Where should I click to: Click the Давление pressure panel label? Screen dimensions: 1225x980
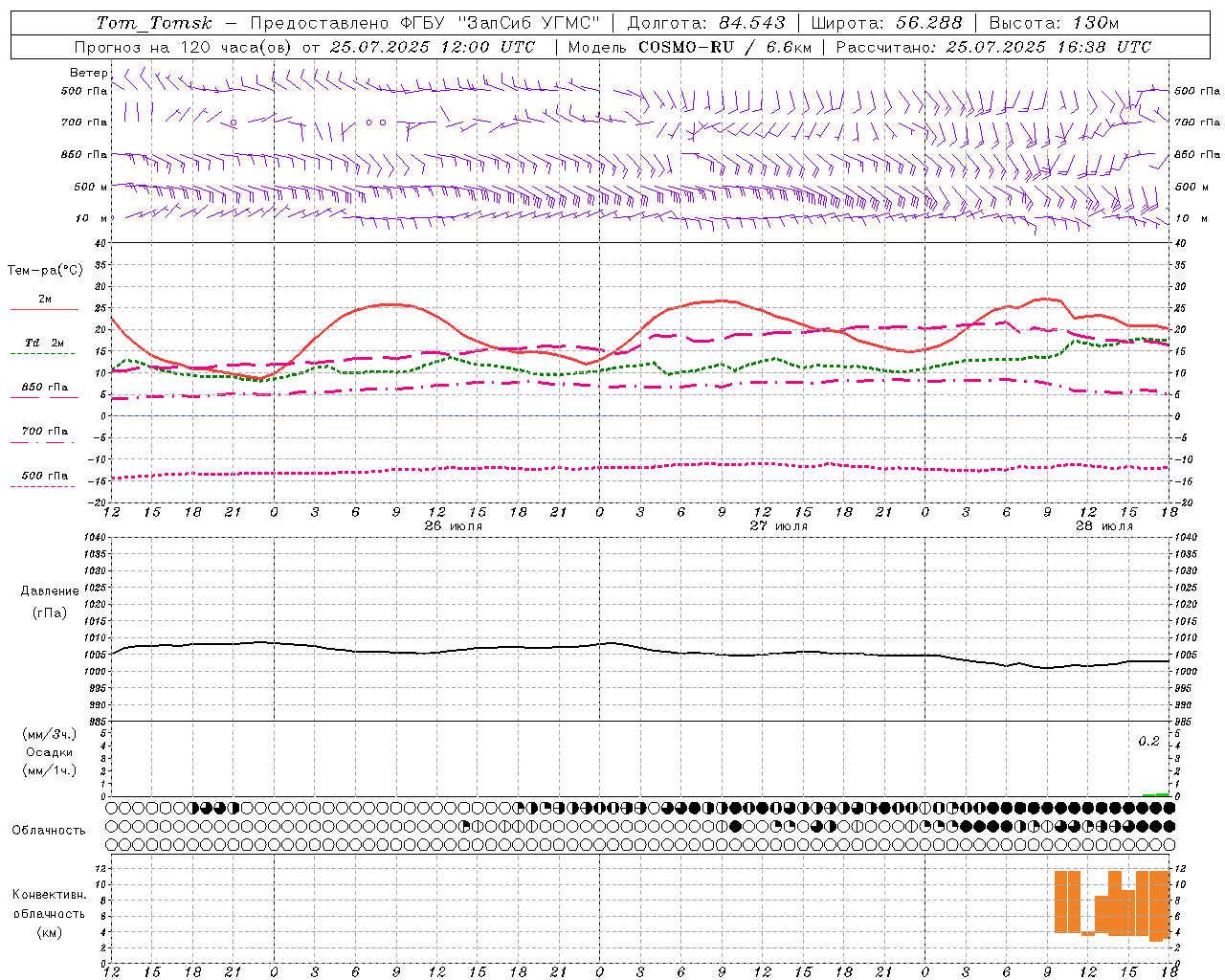tap(50, 591)
